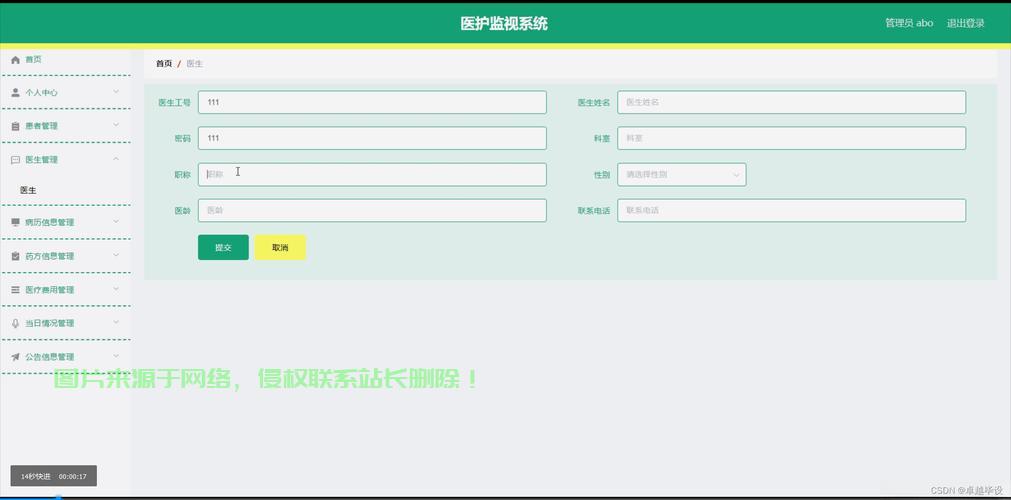Expand the 个人中心 menu chevron
1011x500 pixels.
point(116,92)
